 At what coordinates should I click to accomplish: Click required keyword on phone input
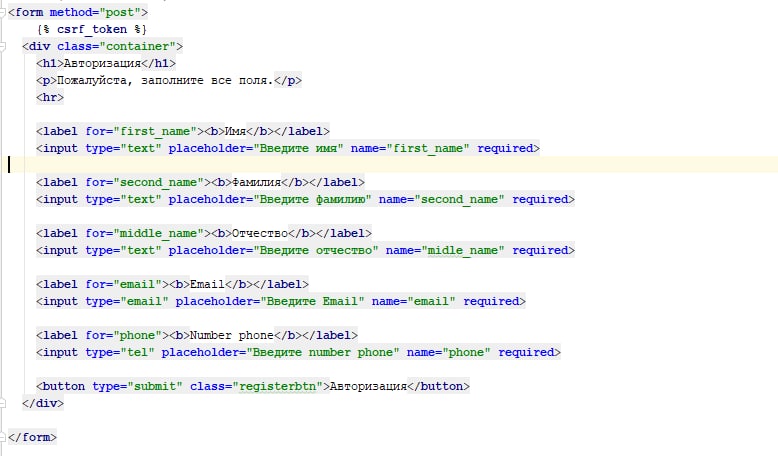tap(526, 352)
